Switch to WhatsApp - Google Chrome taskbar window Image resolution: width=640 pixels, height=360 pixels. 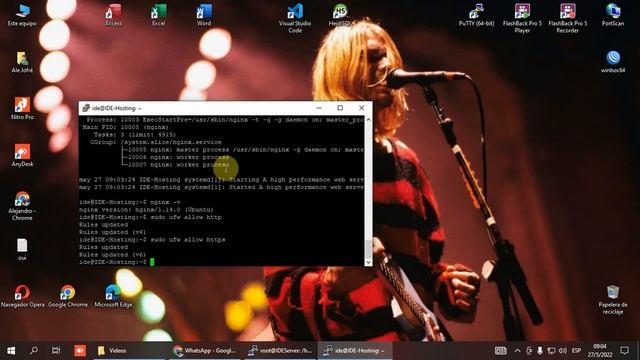(x=204, y=351)
